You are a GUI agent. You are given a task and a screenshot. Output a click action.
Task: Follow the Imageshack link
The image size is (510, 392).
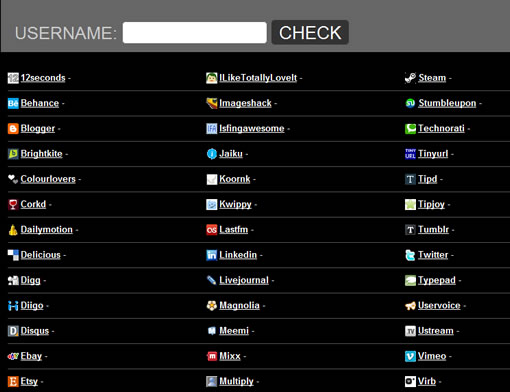coord(245,103)
